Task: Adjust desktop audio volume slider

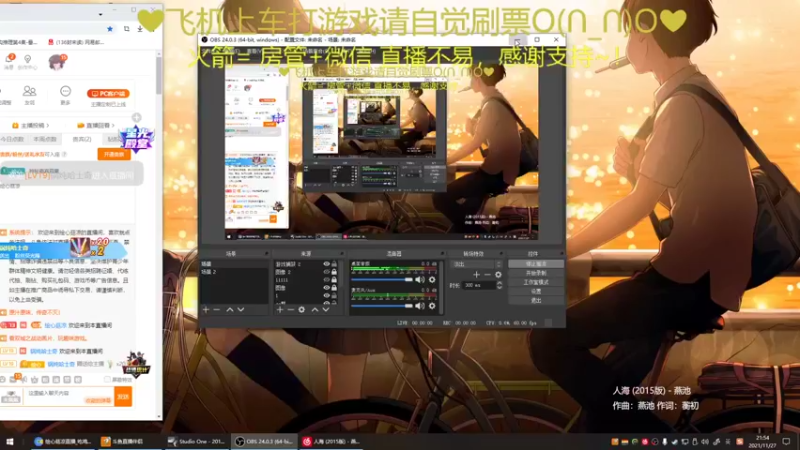Action: [382, 280]
